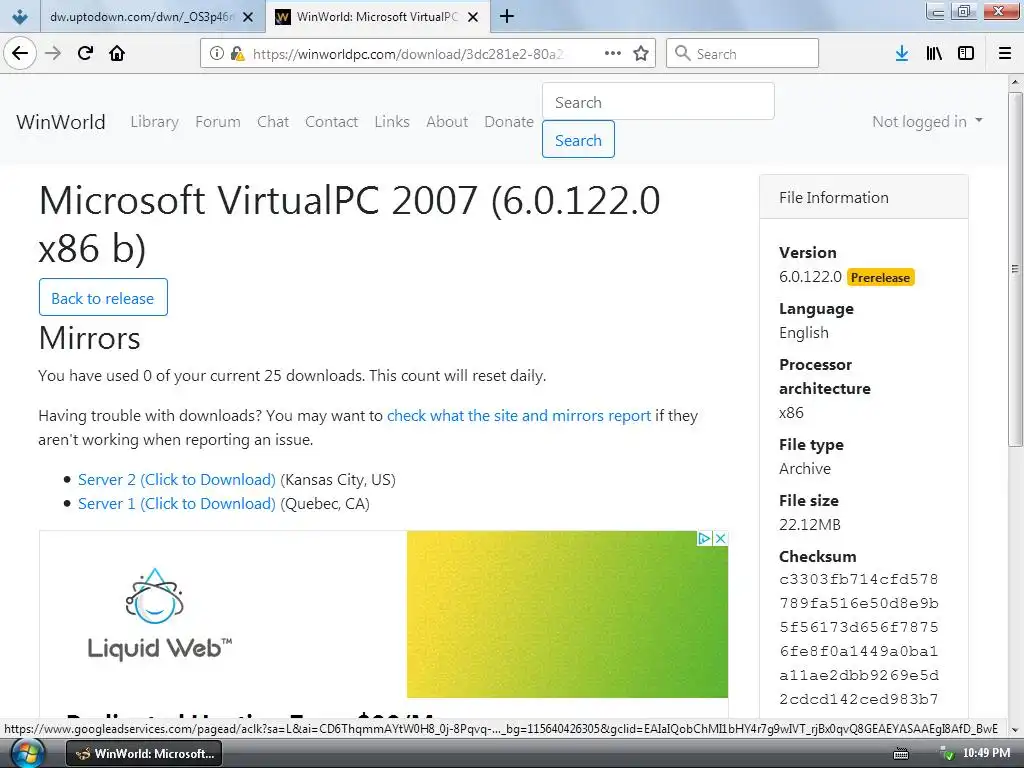Click the 22.12MB file size value
This screenshot has width=1024, height=768.
tap(809, 524)
